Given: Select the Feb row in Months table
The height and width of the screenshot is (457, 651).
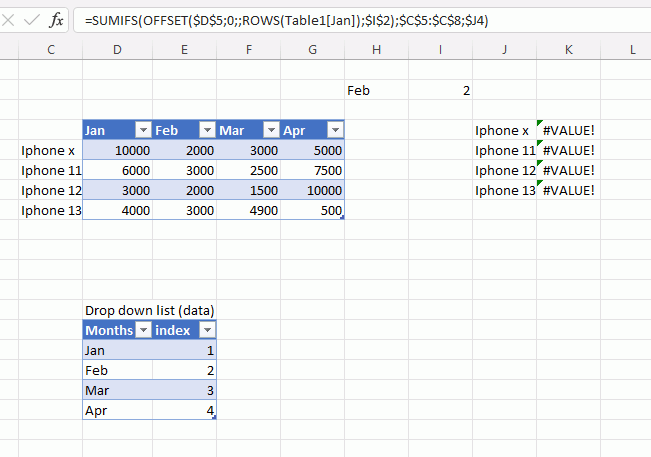Looking at the screenshot, I should 117,370.
